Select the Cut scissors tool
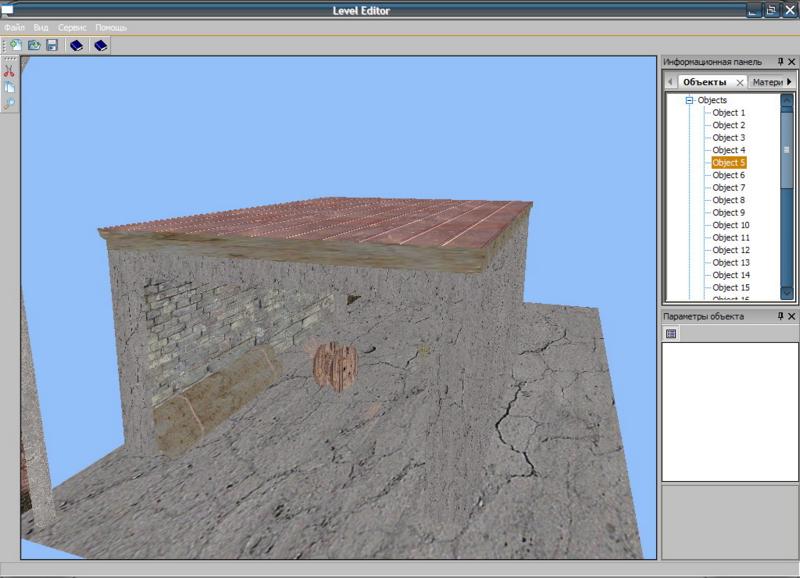Screen dimensions: 800x578 click(x=9, y=71)
